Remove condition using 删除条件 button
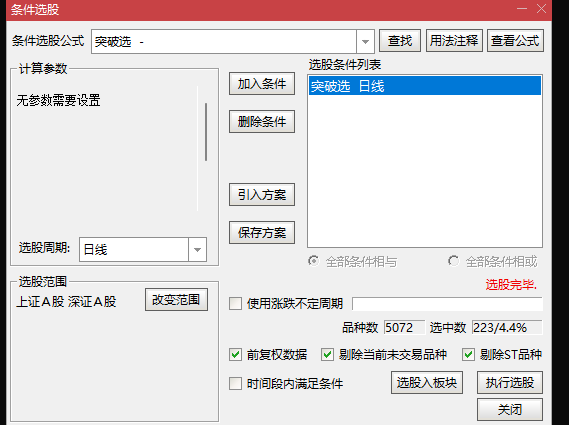569x425 pixels. pyautogui.click(x=262, y=122)
